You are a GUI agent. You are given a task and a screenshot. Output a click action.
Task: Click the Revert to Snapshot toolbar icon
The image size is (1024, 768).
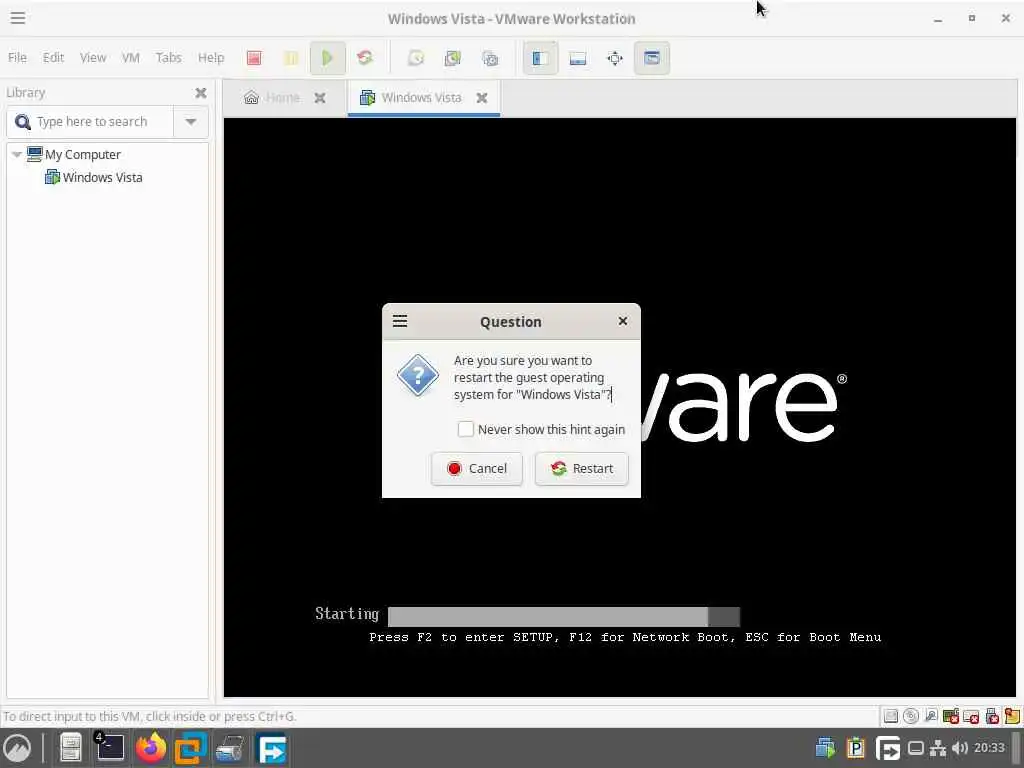(453, 57)
